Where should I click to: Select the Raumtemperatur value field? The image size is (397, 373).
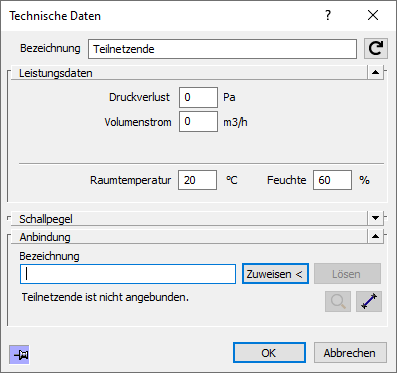[x=197, y=180]
